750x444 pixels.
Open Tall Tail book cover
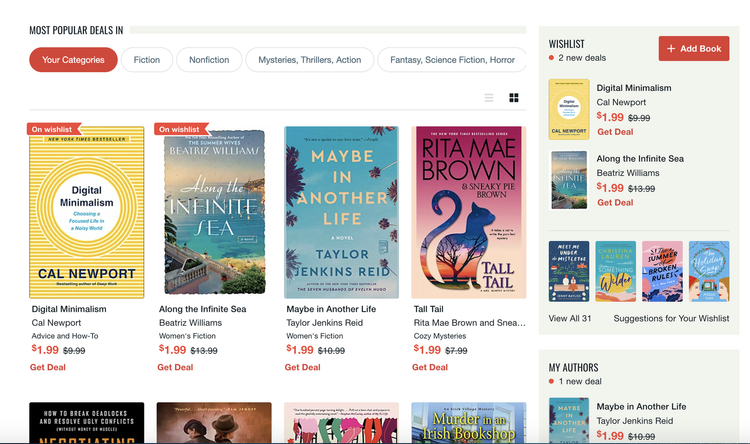pos(469,212)
